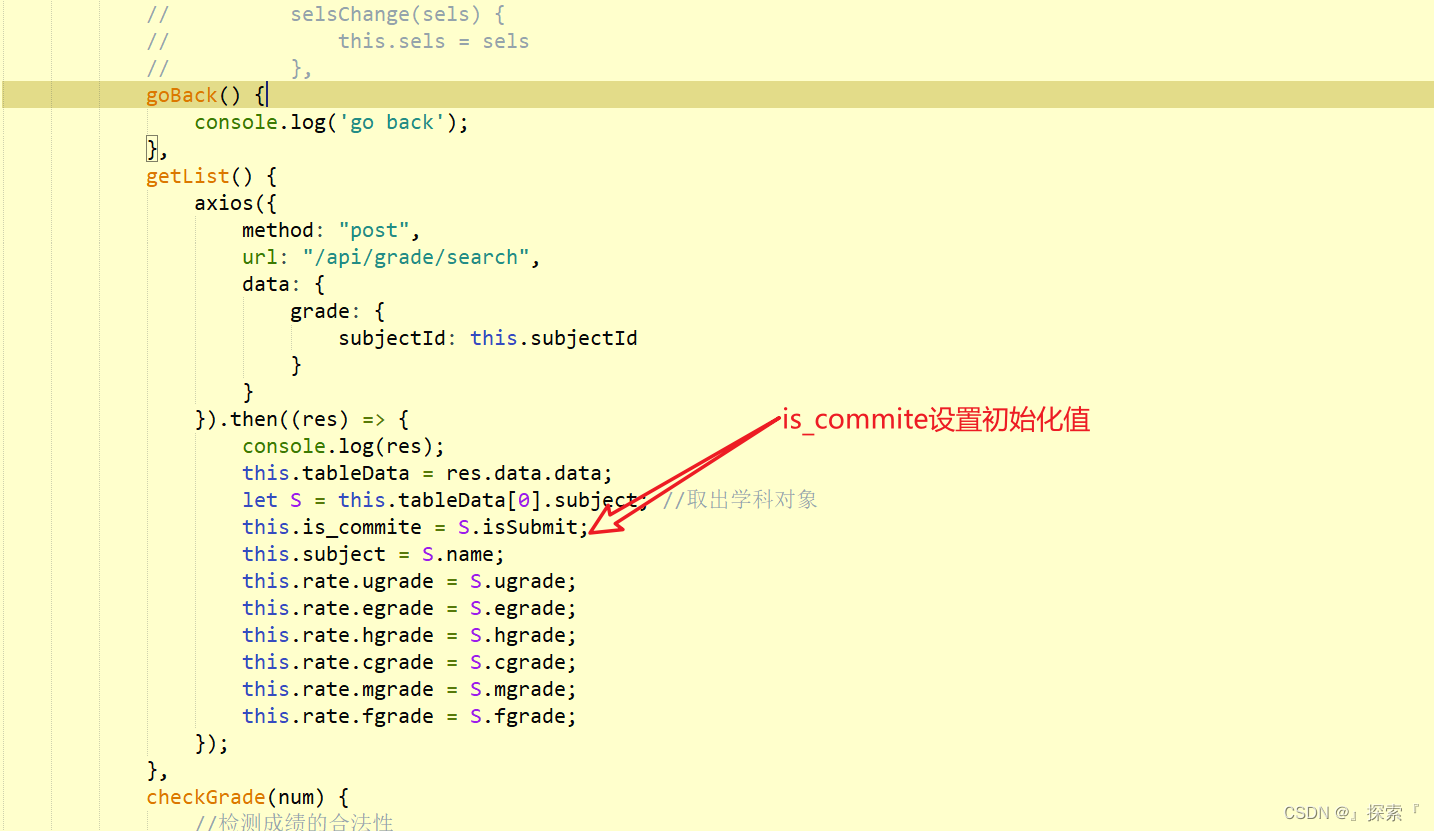The width and height of the screenshot is (1434, 831).
Task: Click the grade: { line
Action: [337, 311]
